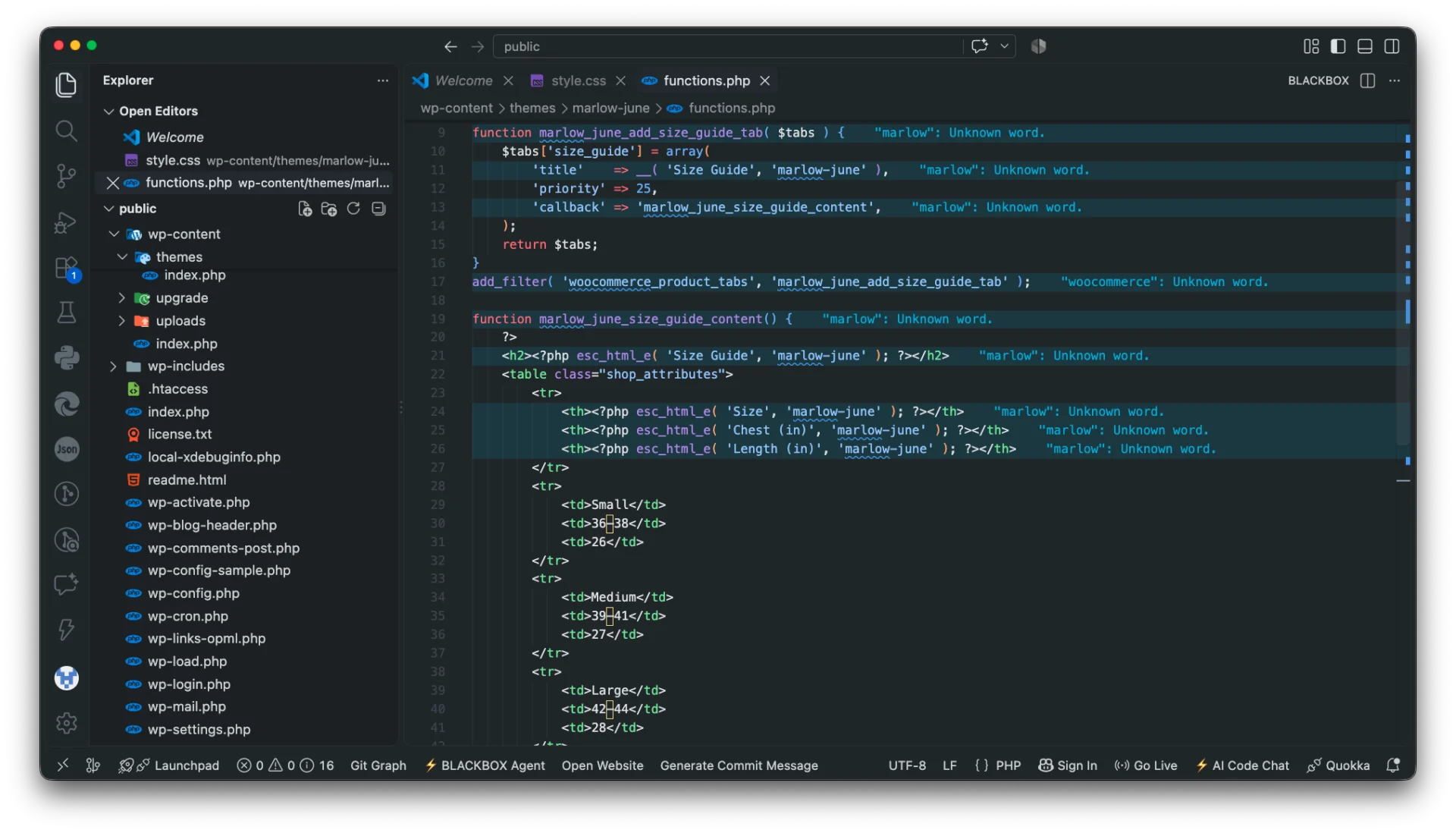Click the editor vertical scrollbar
Image resolution: width=1456 pixels, height=833 pixels.
[1402, 313]
